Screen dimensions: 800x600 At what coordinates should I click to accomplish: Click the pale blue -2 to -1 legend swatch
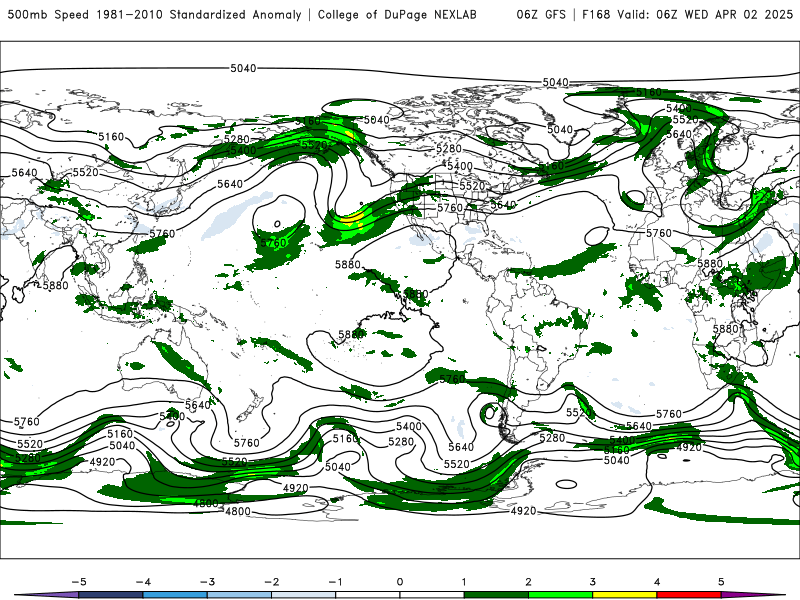[x=304, y=595]
